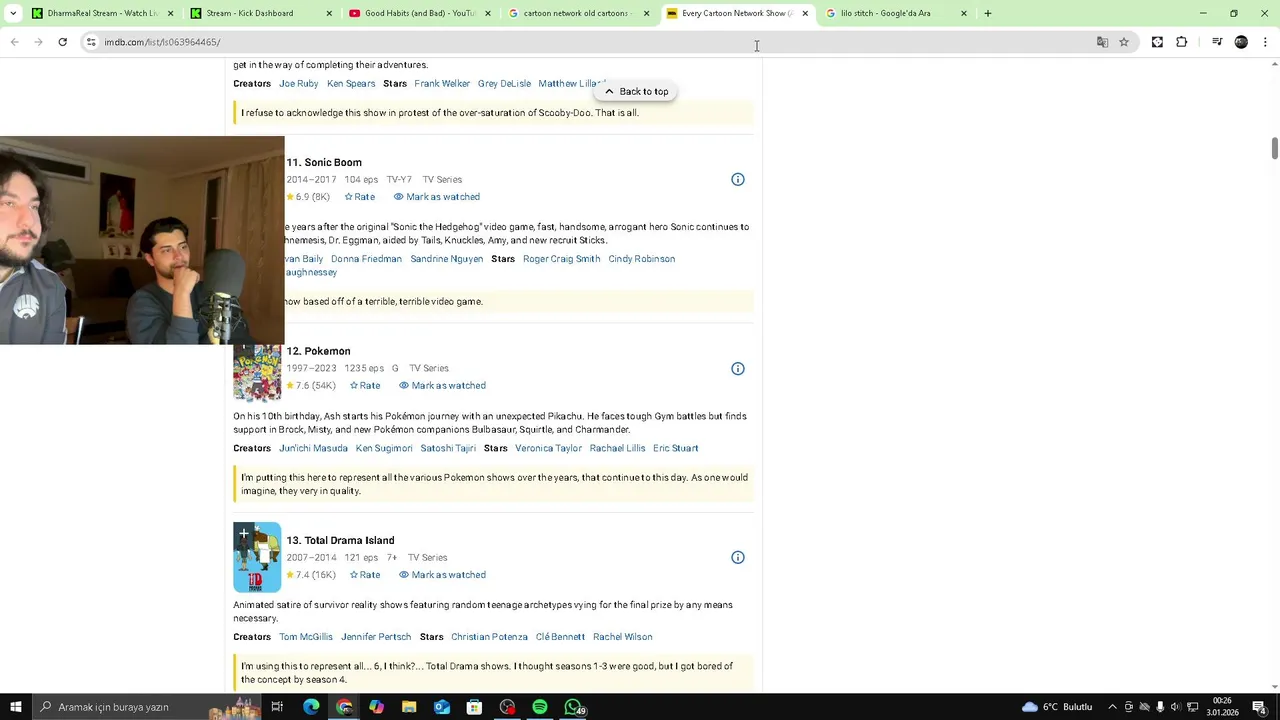The width and height of the screenshot is (1280, 720).
Task: Translate this page icon
Action: click(1102, 42)
